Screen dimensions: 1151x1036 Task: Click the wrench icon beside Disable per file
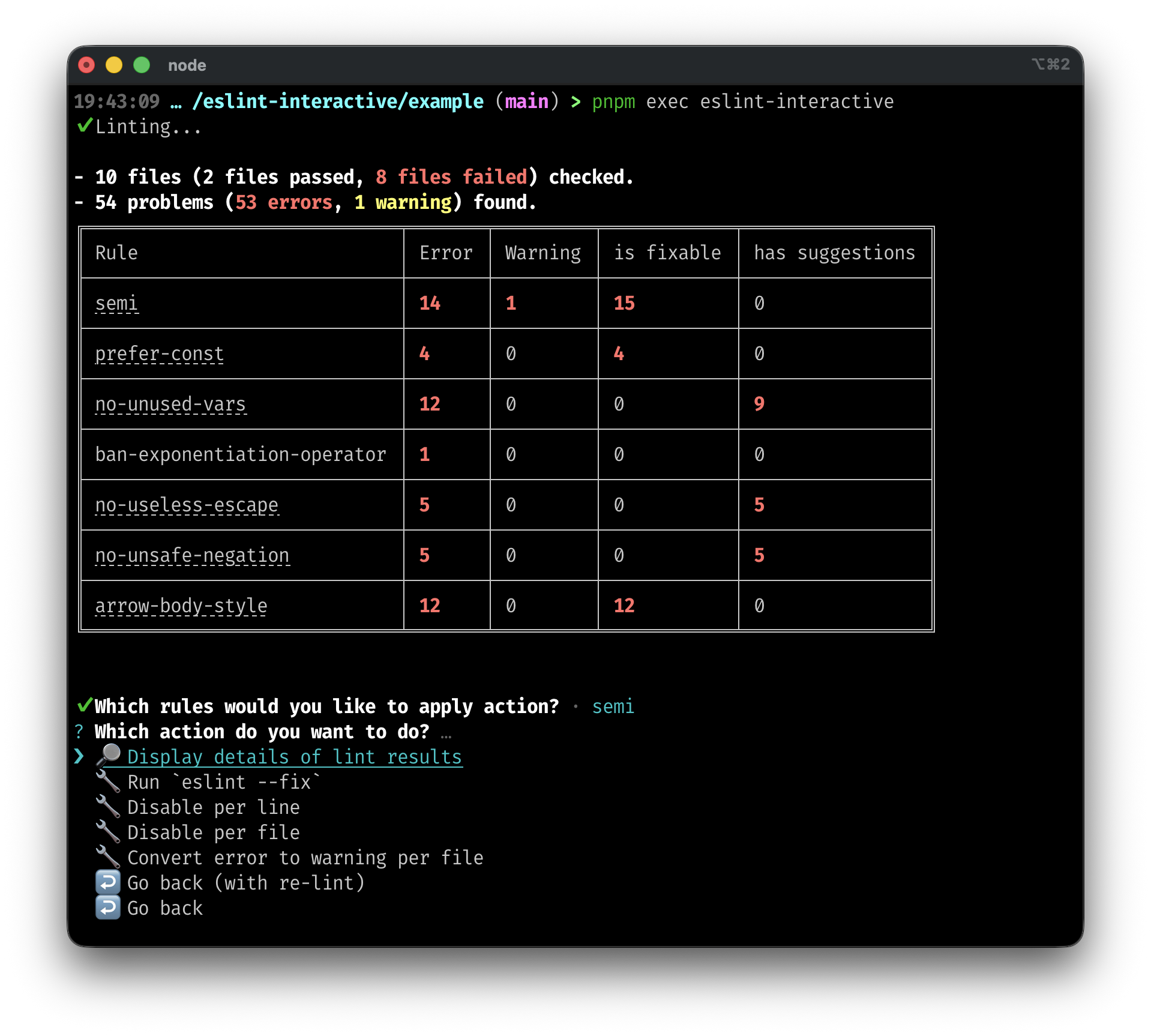(x=108, y=832)
